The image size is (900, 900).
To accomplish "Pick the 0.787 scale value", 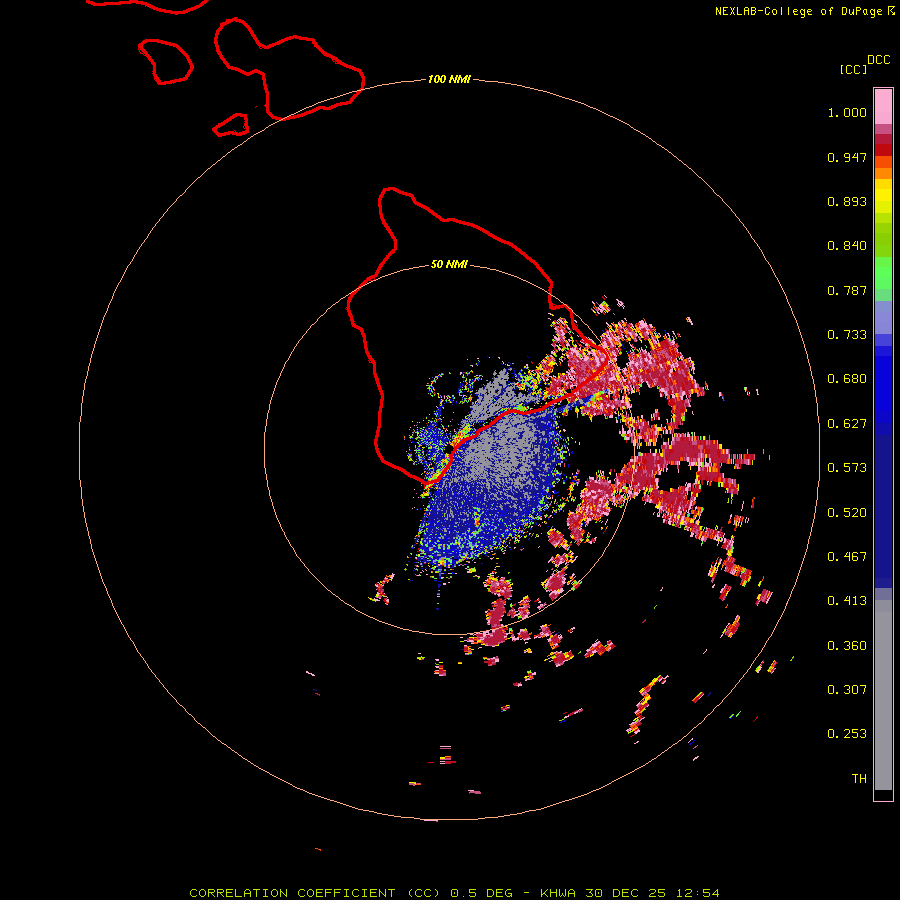I will [847, 290].
